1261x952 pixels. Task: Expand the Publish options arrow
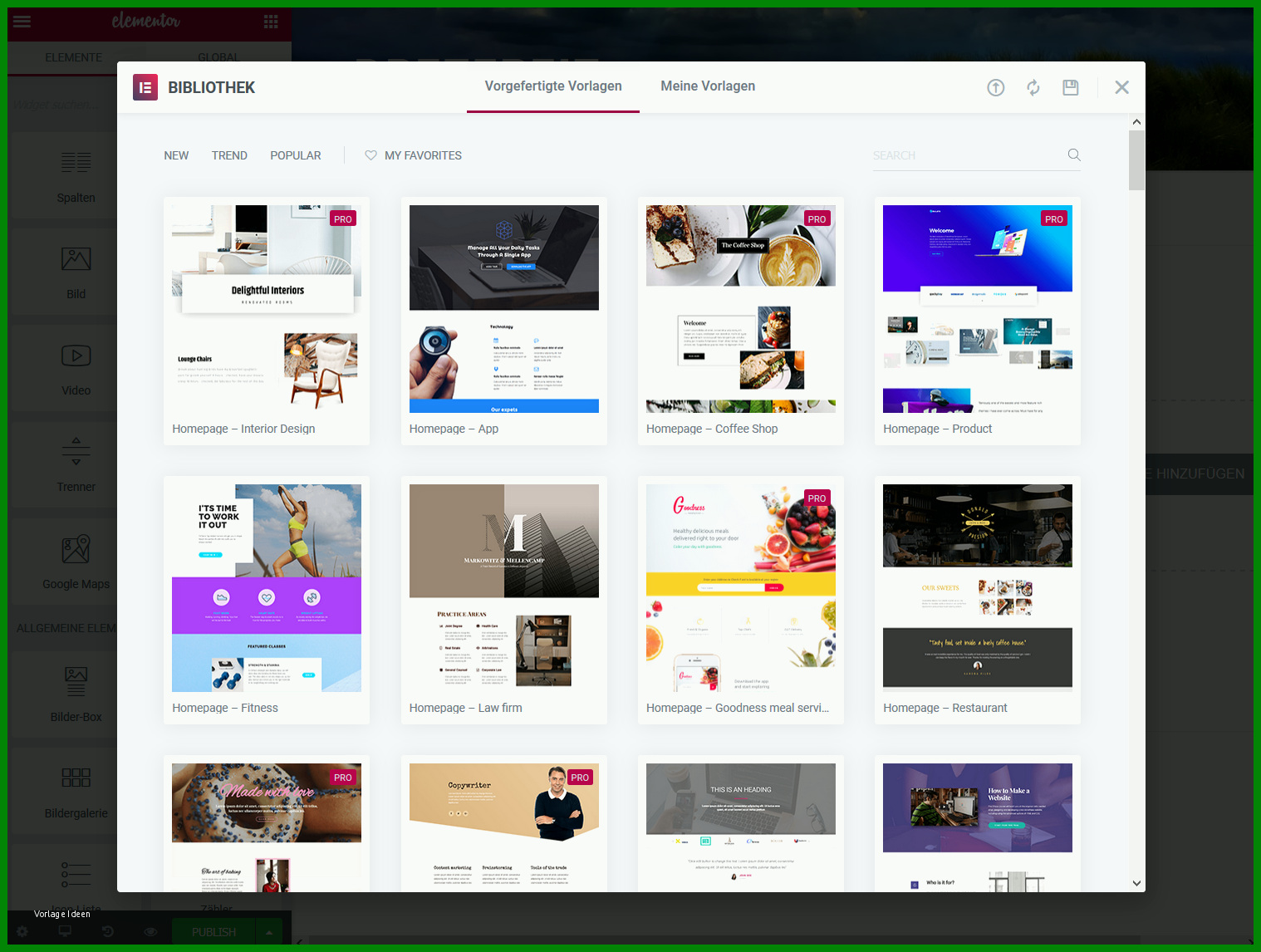click(x=269, y=932)
